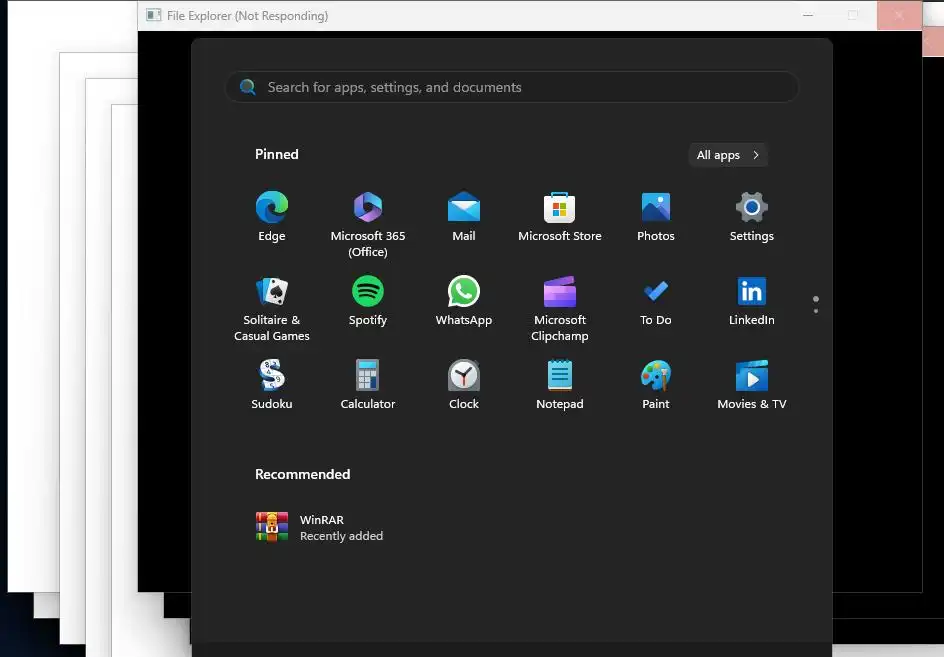Open Edge from pinned apps
The height and width of the screenshot is (657, 944).
[272, 217]
